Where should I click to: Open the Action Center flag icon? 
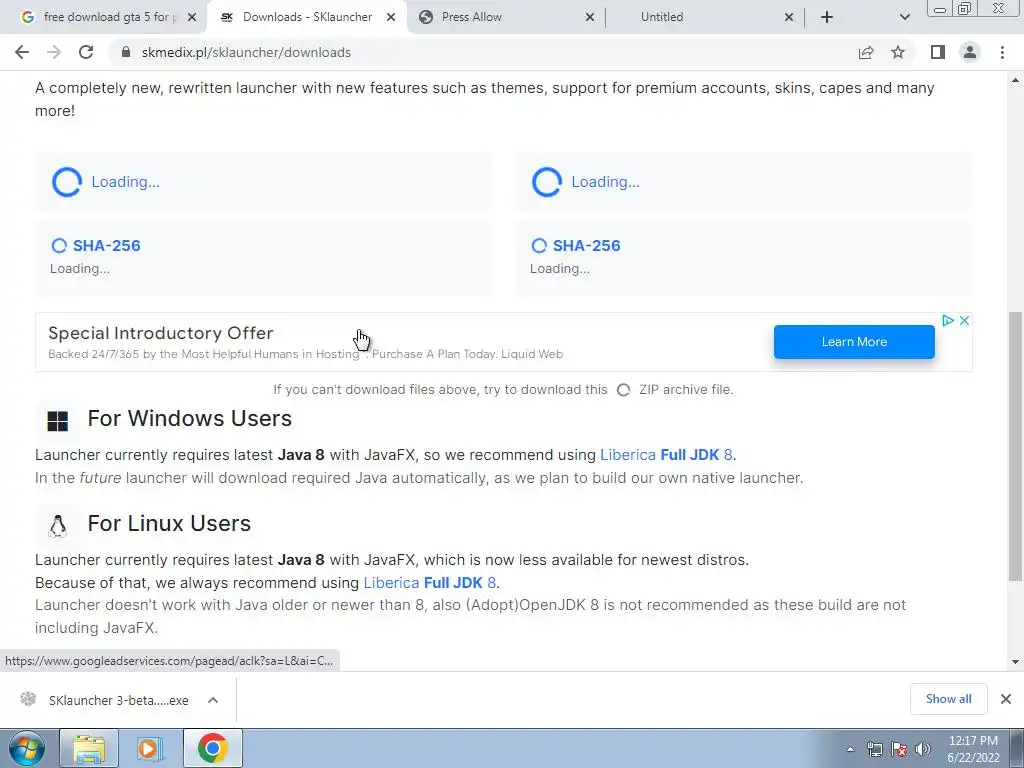899,749
